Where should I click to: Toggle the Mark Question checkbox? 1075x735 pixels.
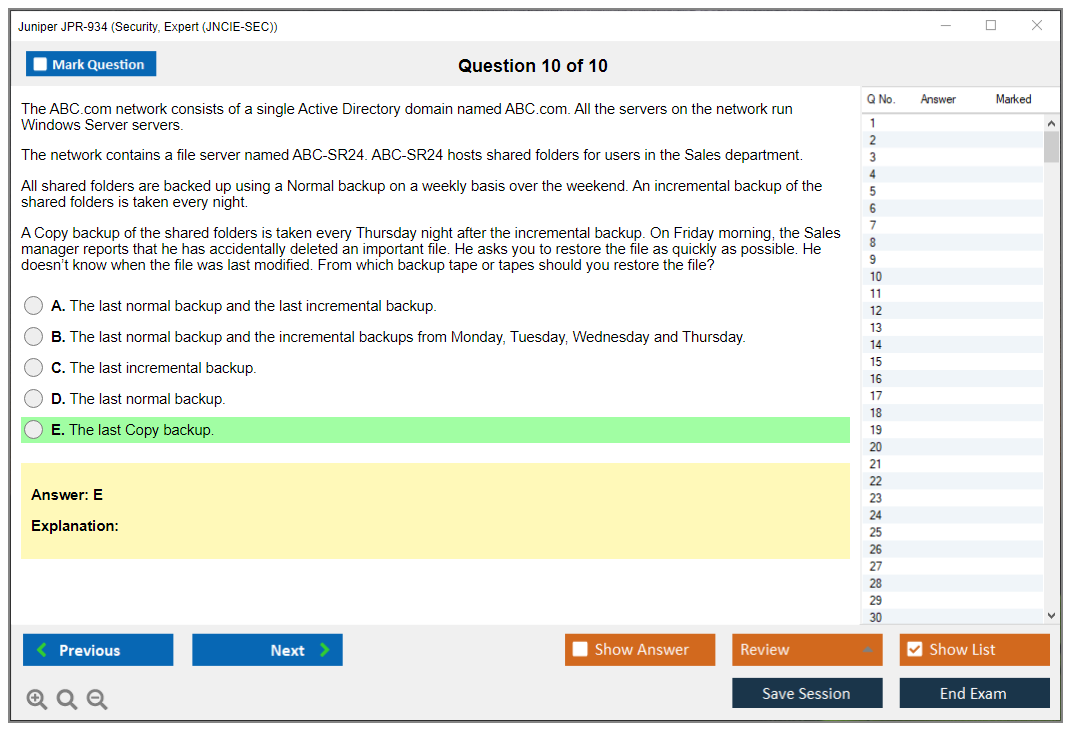click(41, 64)
